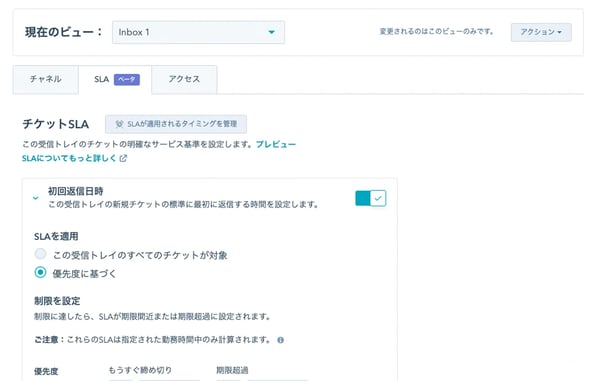This screenshot has height=381, width=600.
Task: Click the external link icon beside SLAについてもっと詳しく
Action: click(123, 158)
